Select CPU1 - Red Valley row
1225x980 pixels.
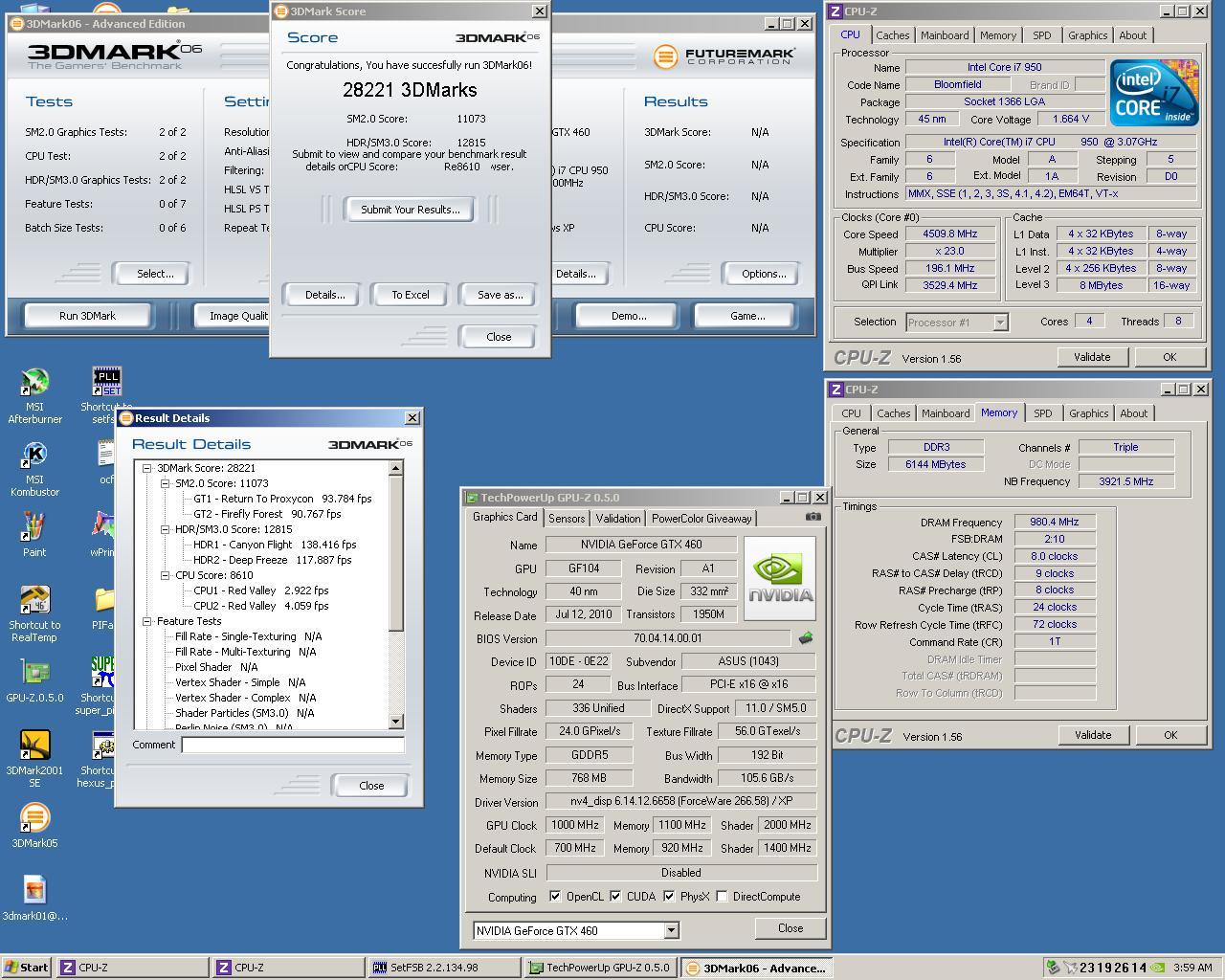click(260, 590)
